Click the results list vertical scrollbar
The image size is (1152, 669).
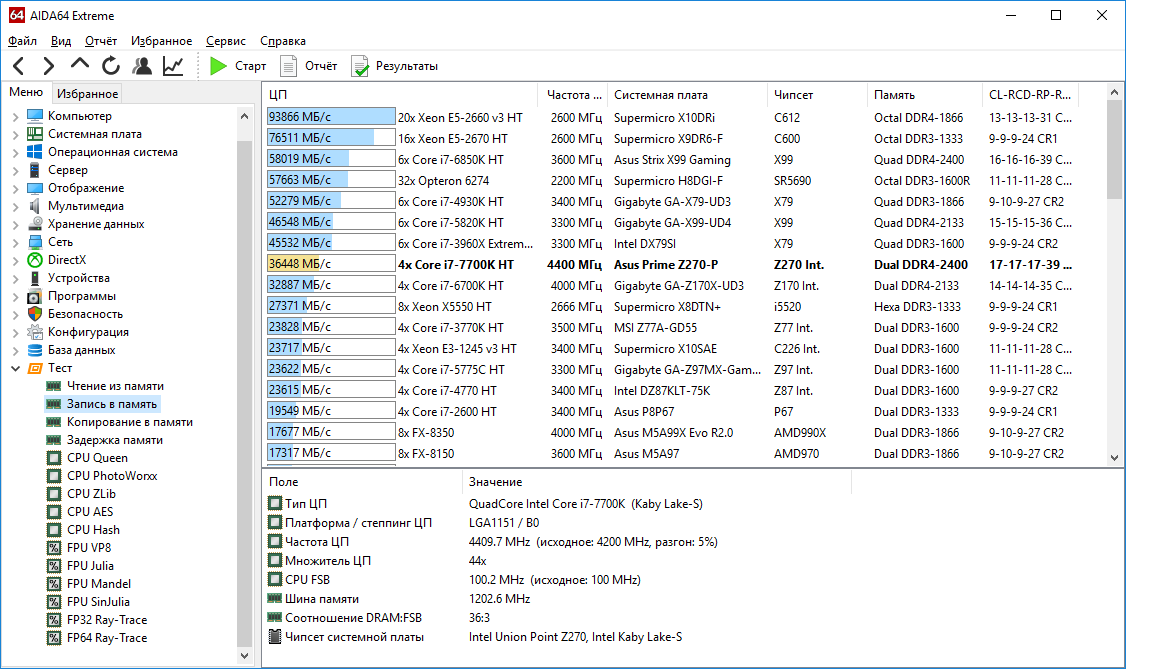click(x=1115, y=275)
